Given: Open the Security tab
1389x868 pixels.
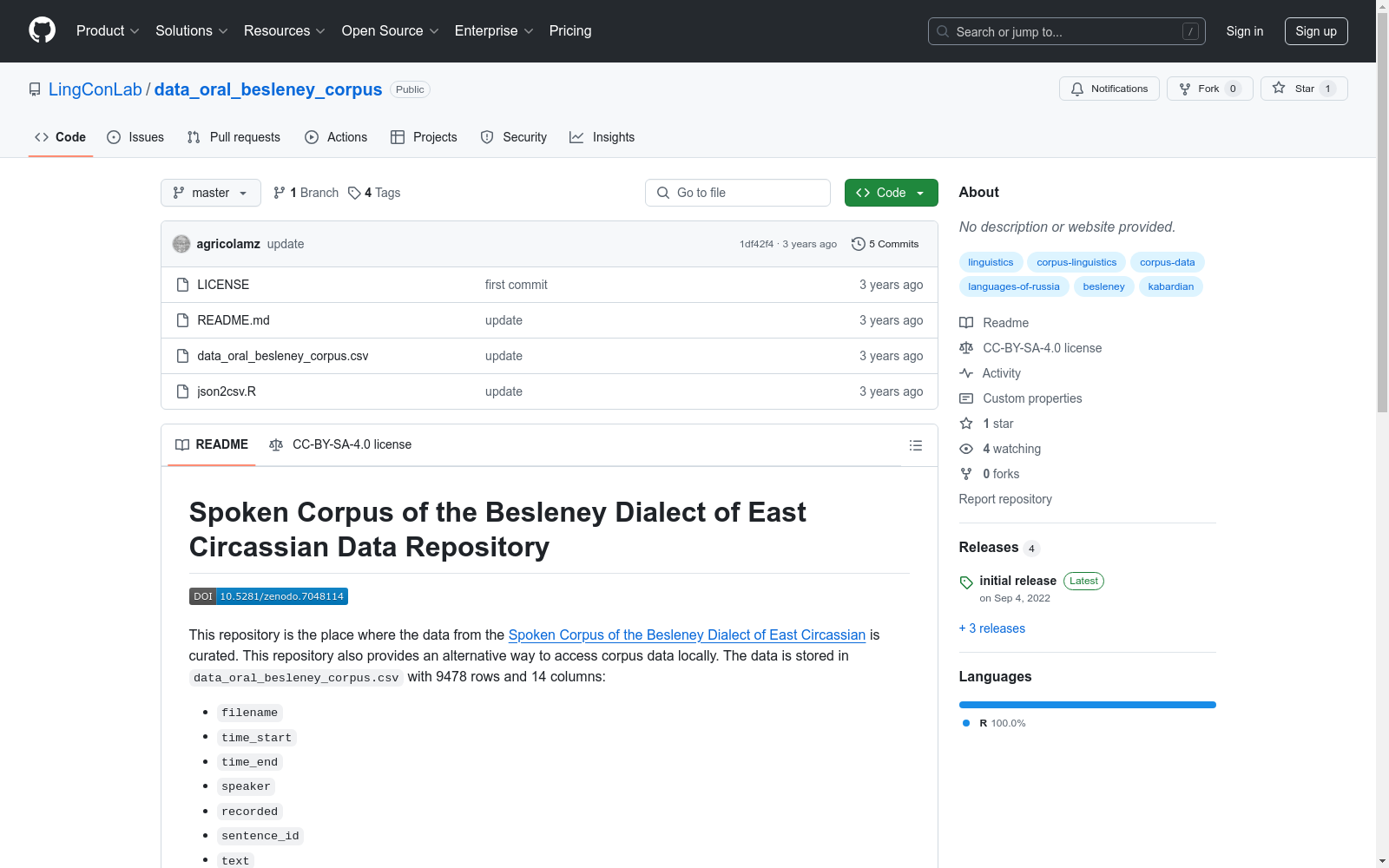Looking at the screenshot, I should click(x=514, y=137).
